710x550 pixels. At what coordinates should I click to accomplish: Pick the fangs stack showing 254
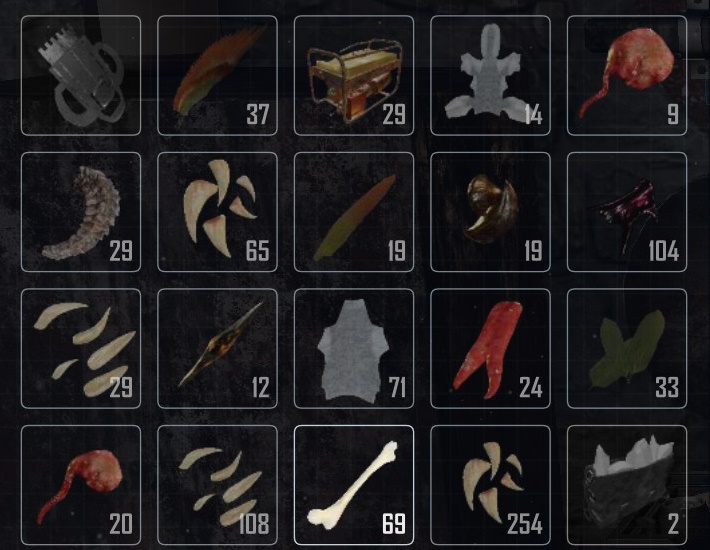pyautogui.click(x=490, y=485)
